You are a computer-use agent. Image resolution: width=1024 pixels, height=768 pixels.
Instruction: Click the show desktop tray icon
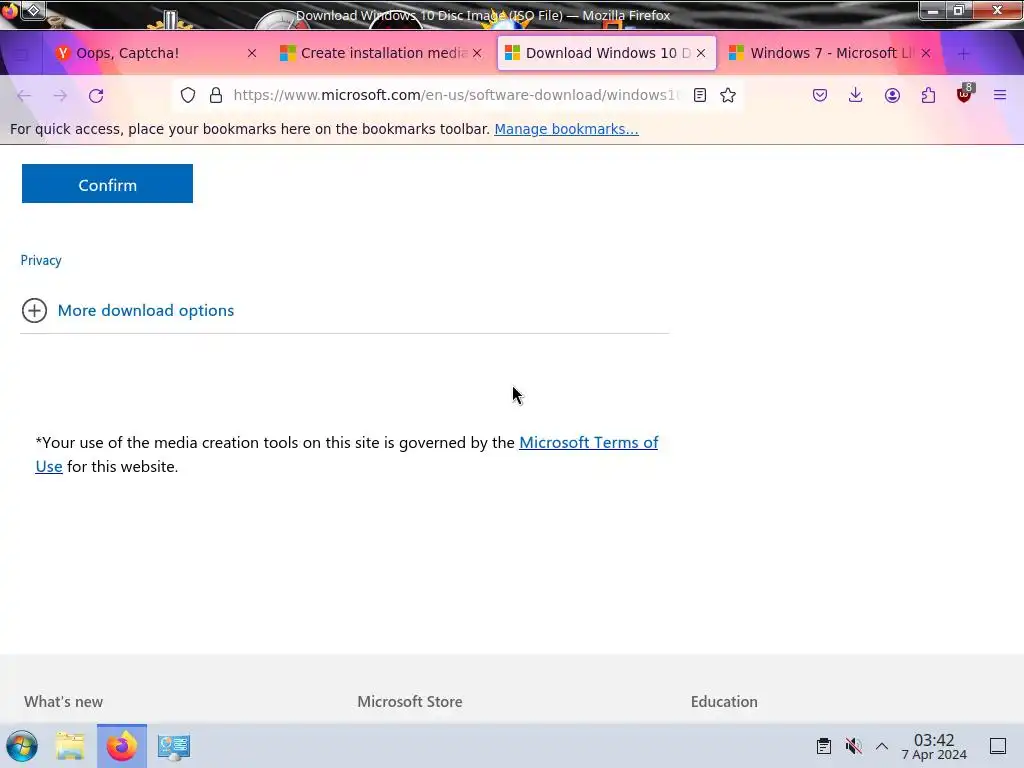pos(998,746)
